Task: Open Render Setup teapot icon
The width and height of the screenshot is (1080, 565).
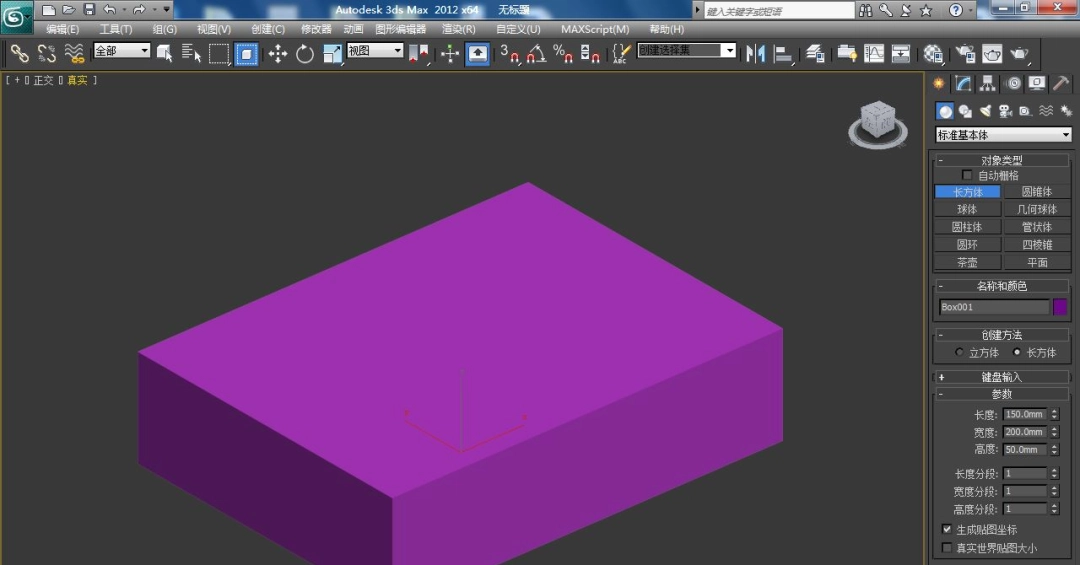Action: (966, 53)
